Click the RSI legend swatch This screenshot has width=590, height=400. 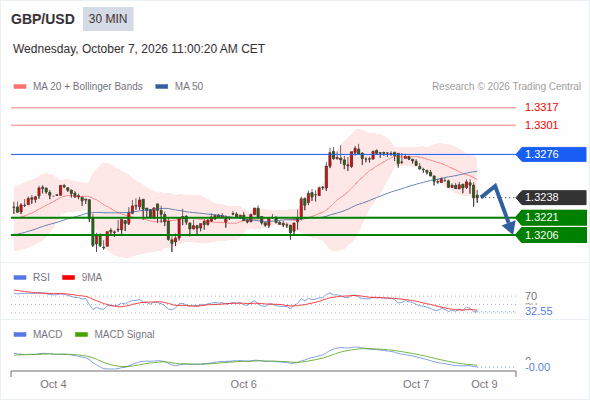coord(20,278)
